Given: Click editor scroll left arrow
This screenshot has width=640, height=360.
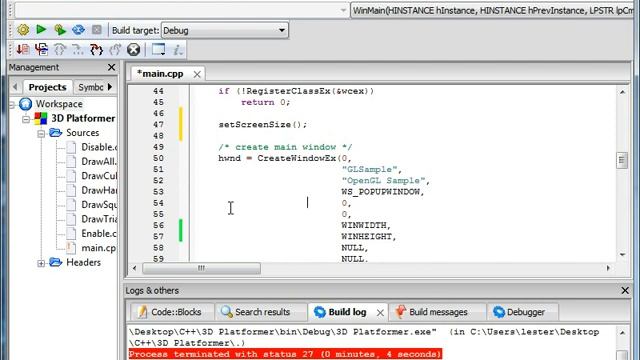Looking at the screenshot, I should [x=135, y=268].
